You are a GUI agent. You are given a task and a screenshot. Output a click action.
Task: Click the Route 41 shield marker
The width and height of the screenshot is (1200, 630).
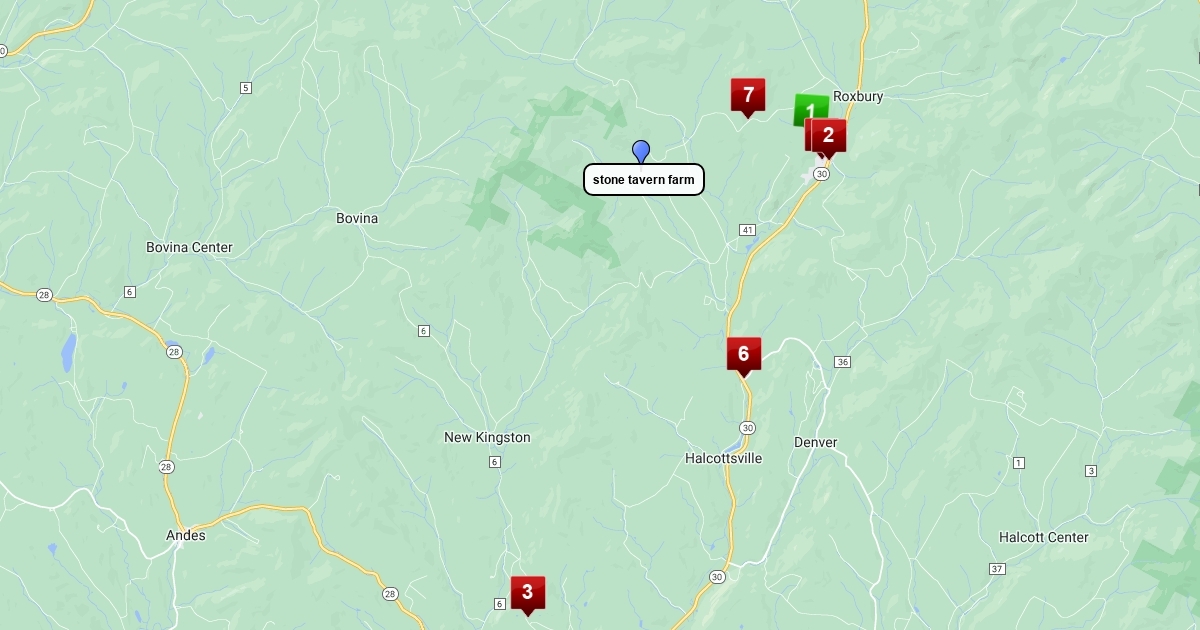(748, 230)
